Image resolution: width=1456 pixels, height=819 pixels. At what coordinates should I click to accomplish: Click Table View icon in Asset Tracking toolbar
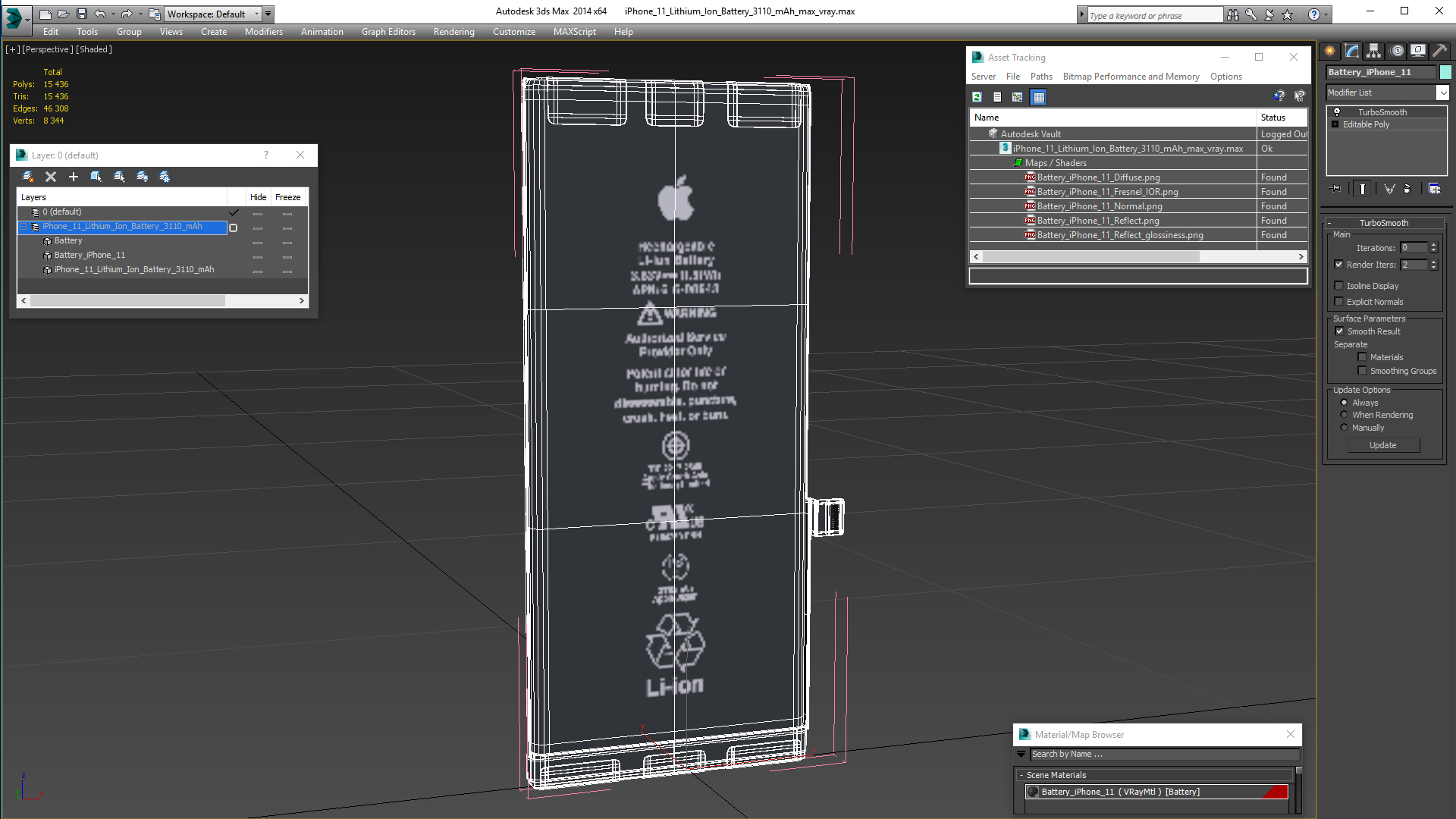(1039, 97)
